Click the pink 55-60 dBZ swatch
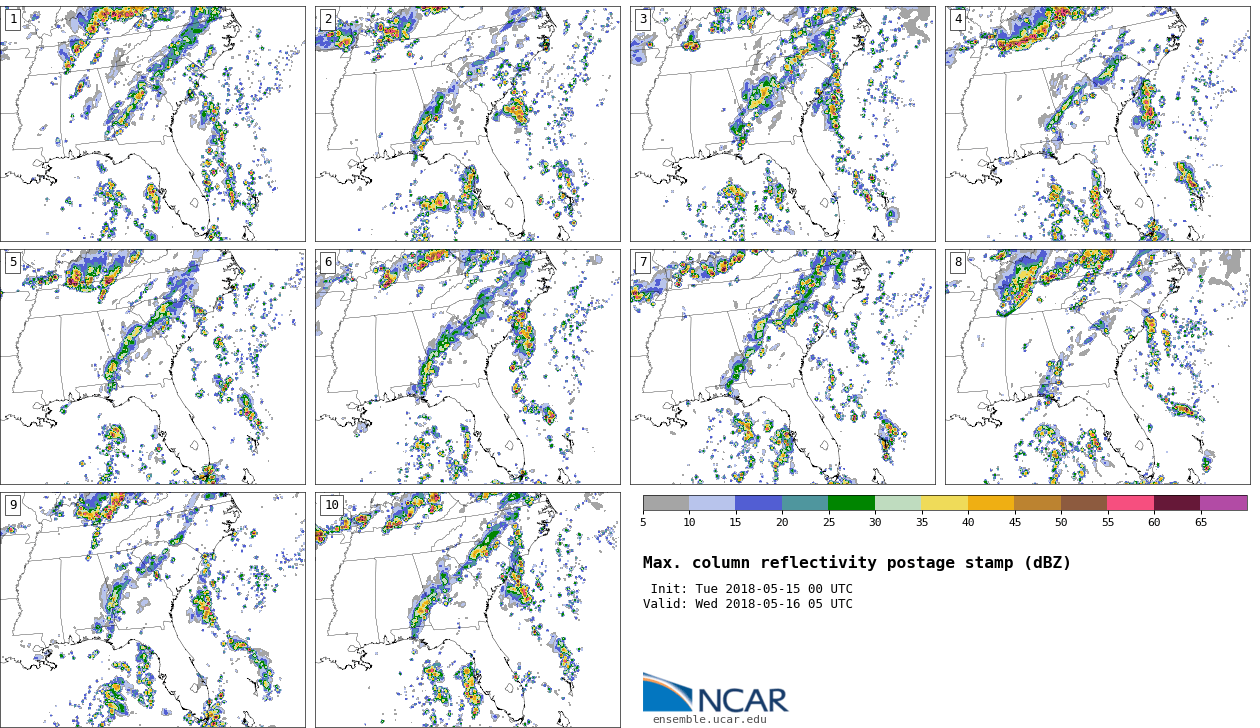 click(1130, 503)
